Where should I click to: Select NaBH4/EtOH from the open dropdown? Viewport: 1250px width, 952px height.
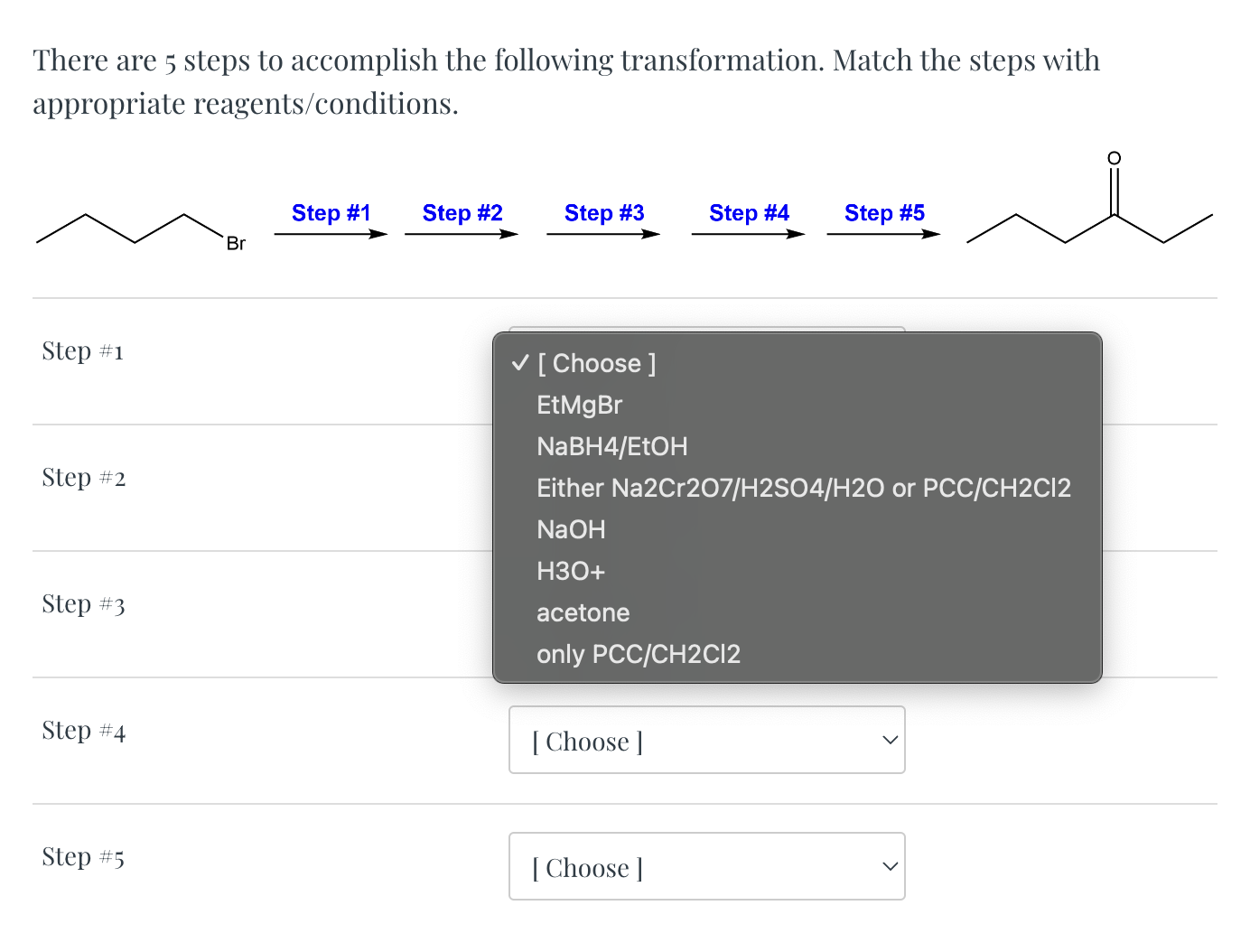coord(611,446)
